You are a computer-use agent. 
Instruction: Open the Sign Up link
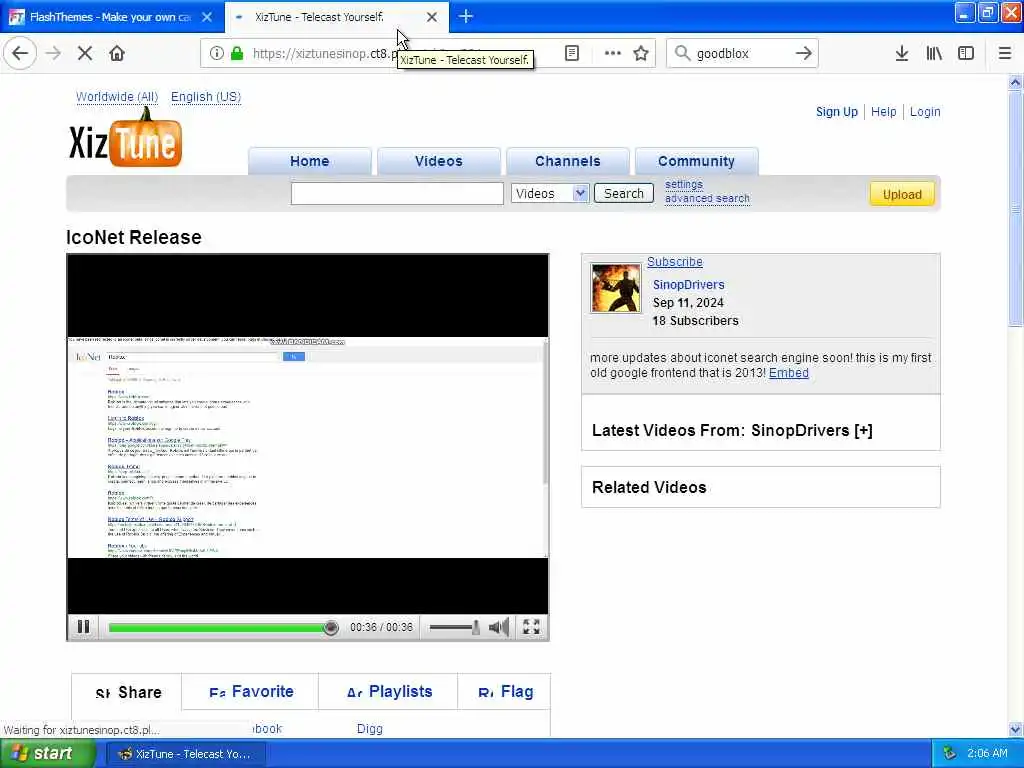[x=837, y=112]
